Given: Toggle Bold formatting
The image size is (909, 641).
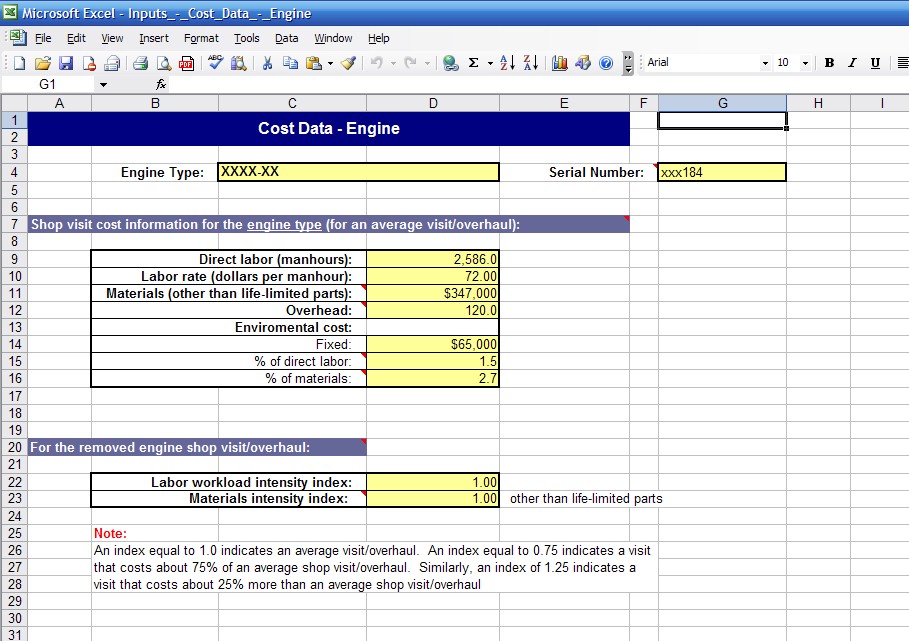Looking at the screenshot, I should pos(829,63).
